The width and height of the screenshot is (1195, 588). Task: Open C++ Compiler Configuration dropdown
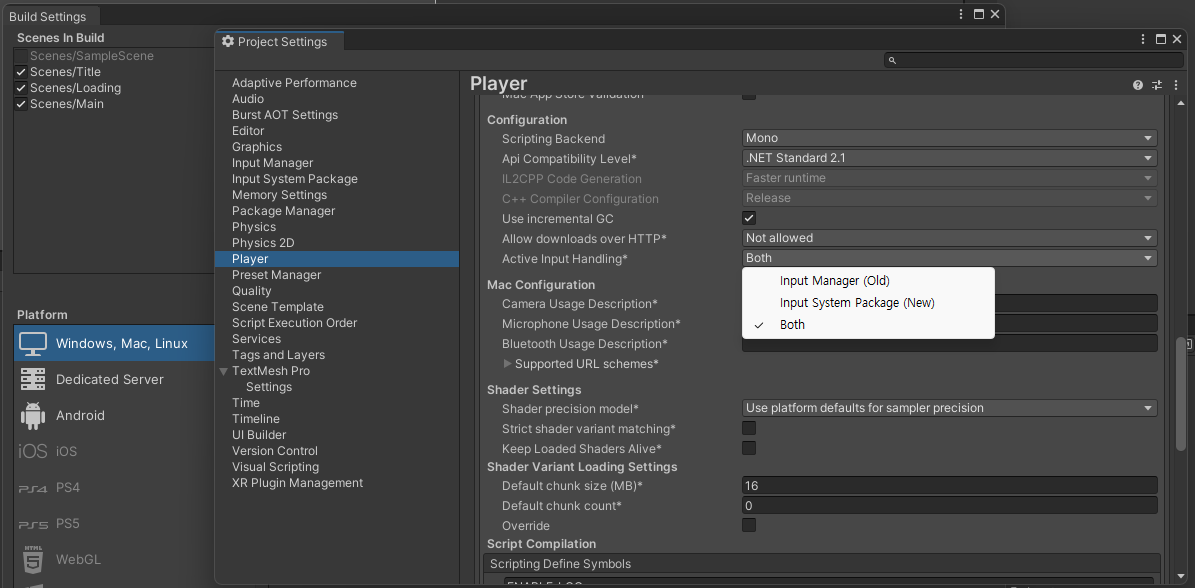(x=950, y=197)
